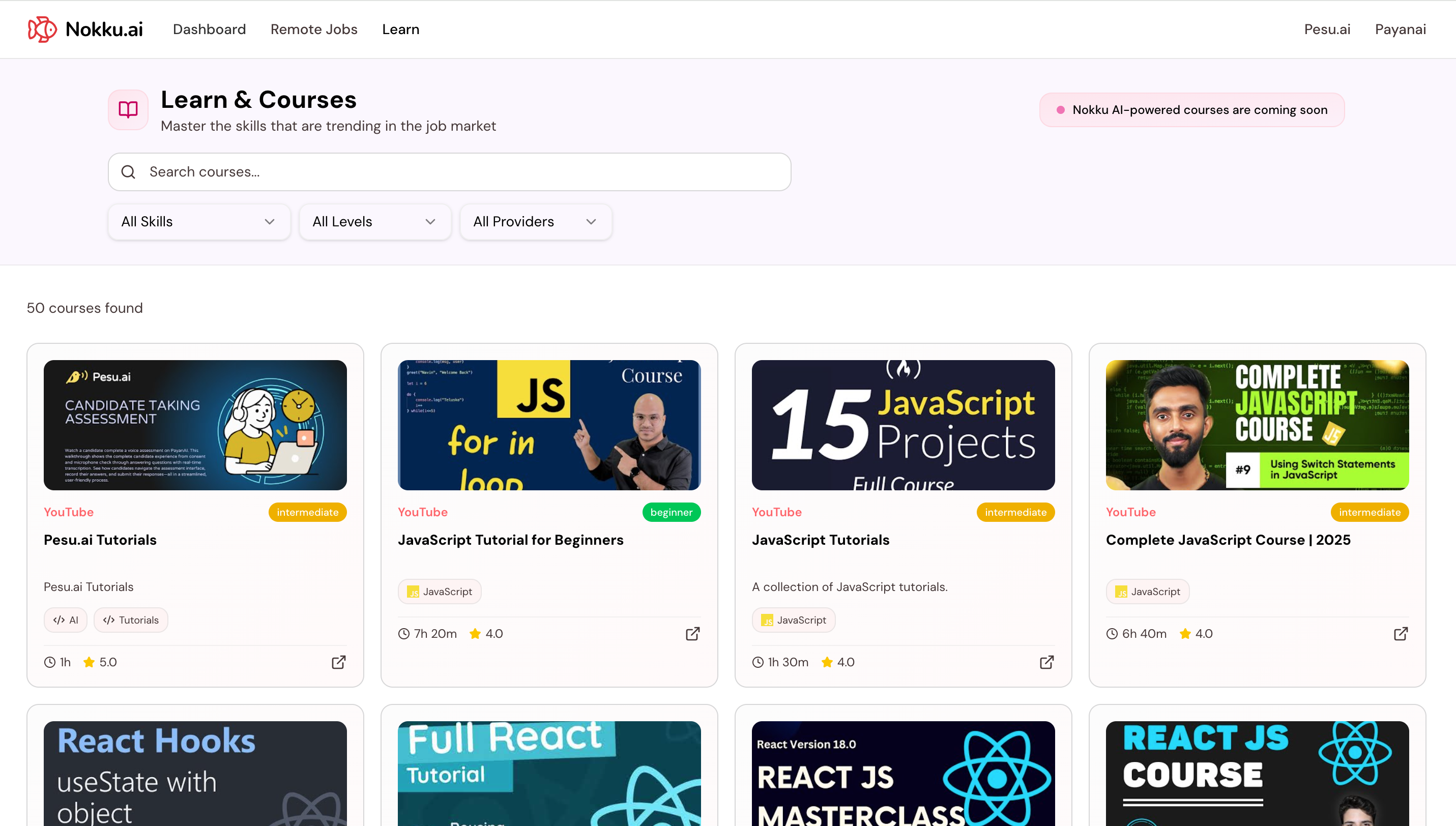
Task: Click the AI skill tag
Action: (x=66, y=620)
